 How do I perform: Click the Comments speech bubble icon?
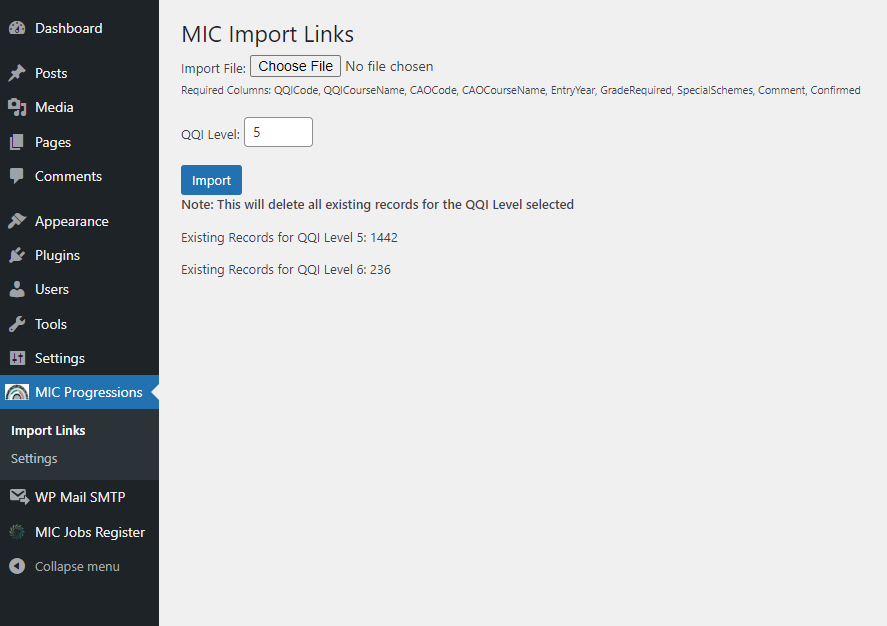click(17, 176)
